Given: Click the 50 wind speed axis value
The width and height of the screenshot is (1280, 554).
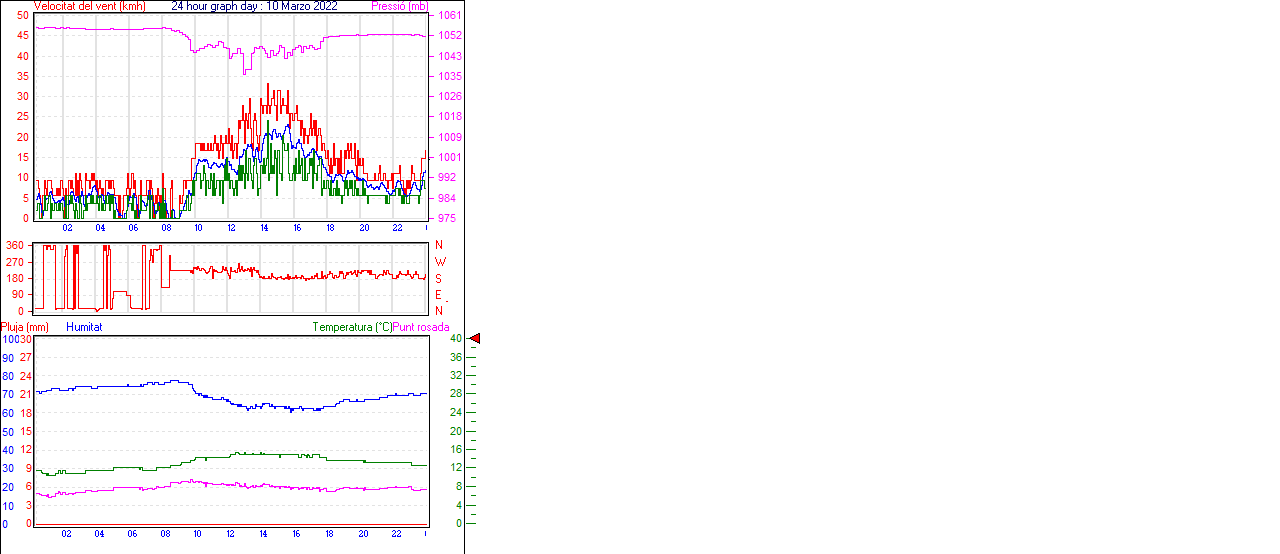Looking at the screenshot, I should (22, 16).
